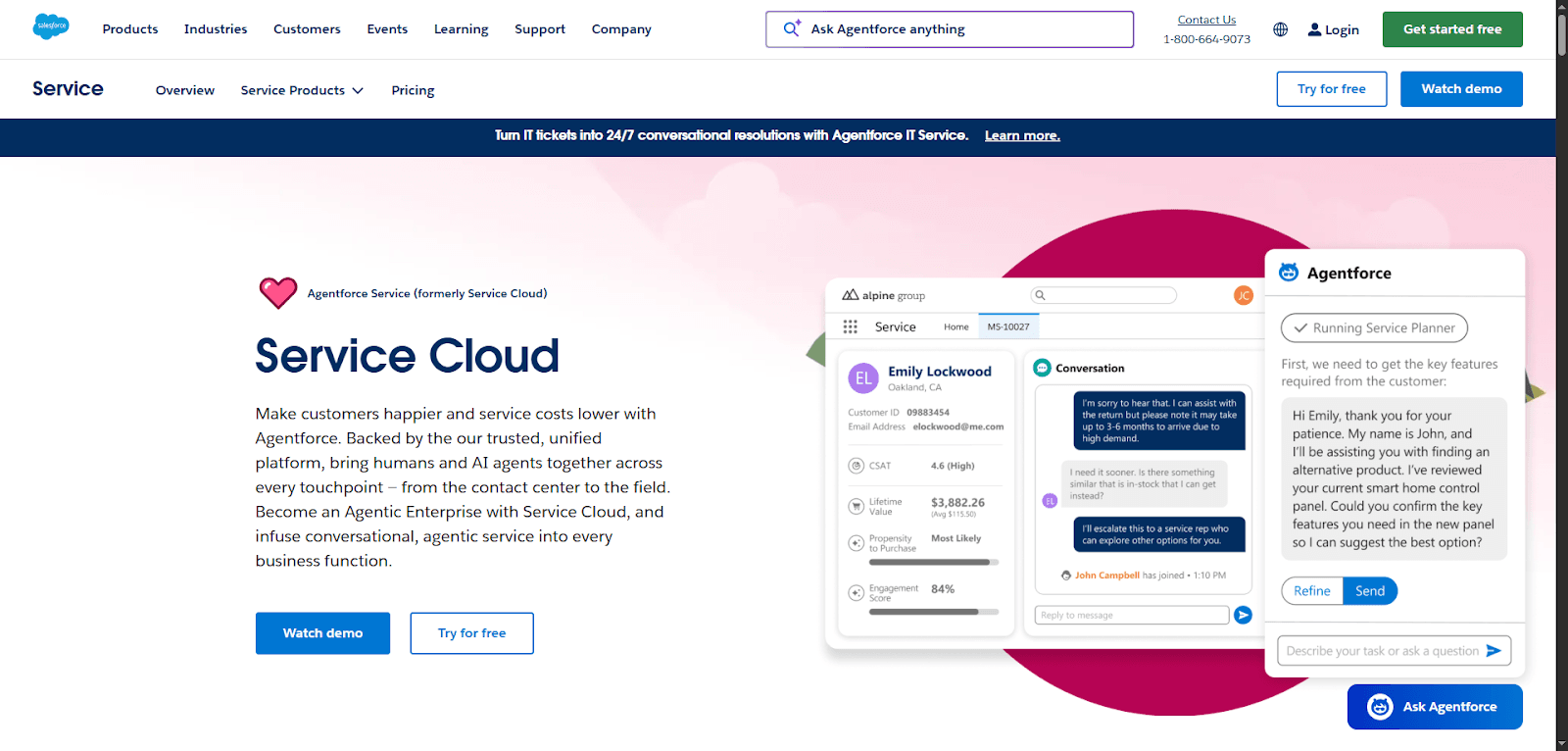
Task: Click the small EL avatar in conversation
Action: click(1050, 501)
